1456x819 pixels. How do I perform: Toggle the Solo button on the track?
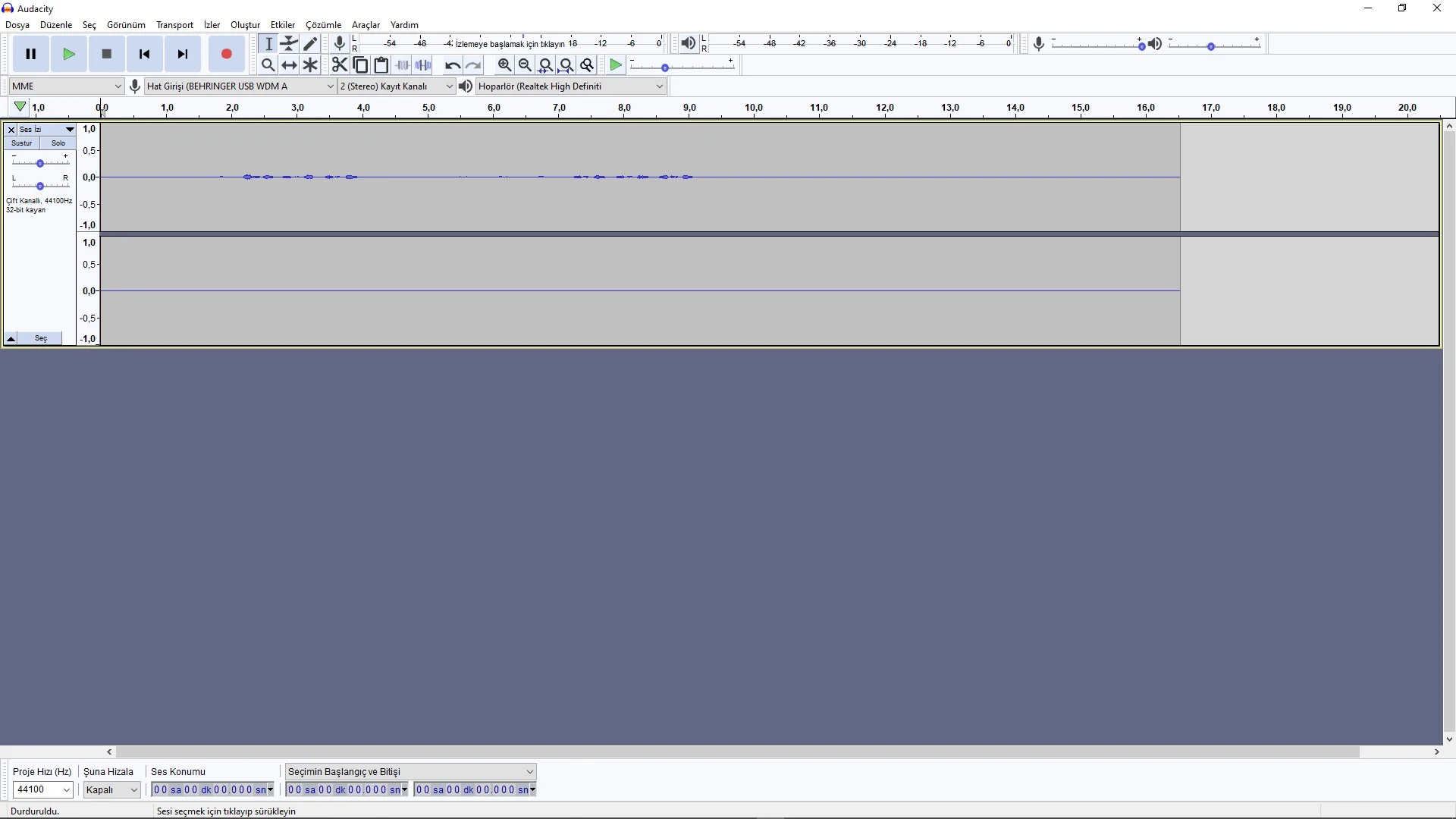58,143
